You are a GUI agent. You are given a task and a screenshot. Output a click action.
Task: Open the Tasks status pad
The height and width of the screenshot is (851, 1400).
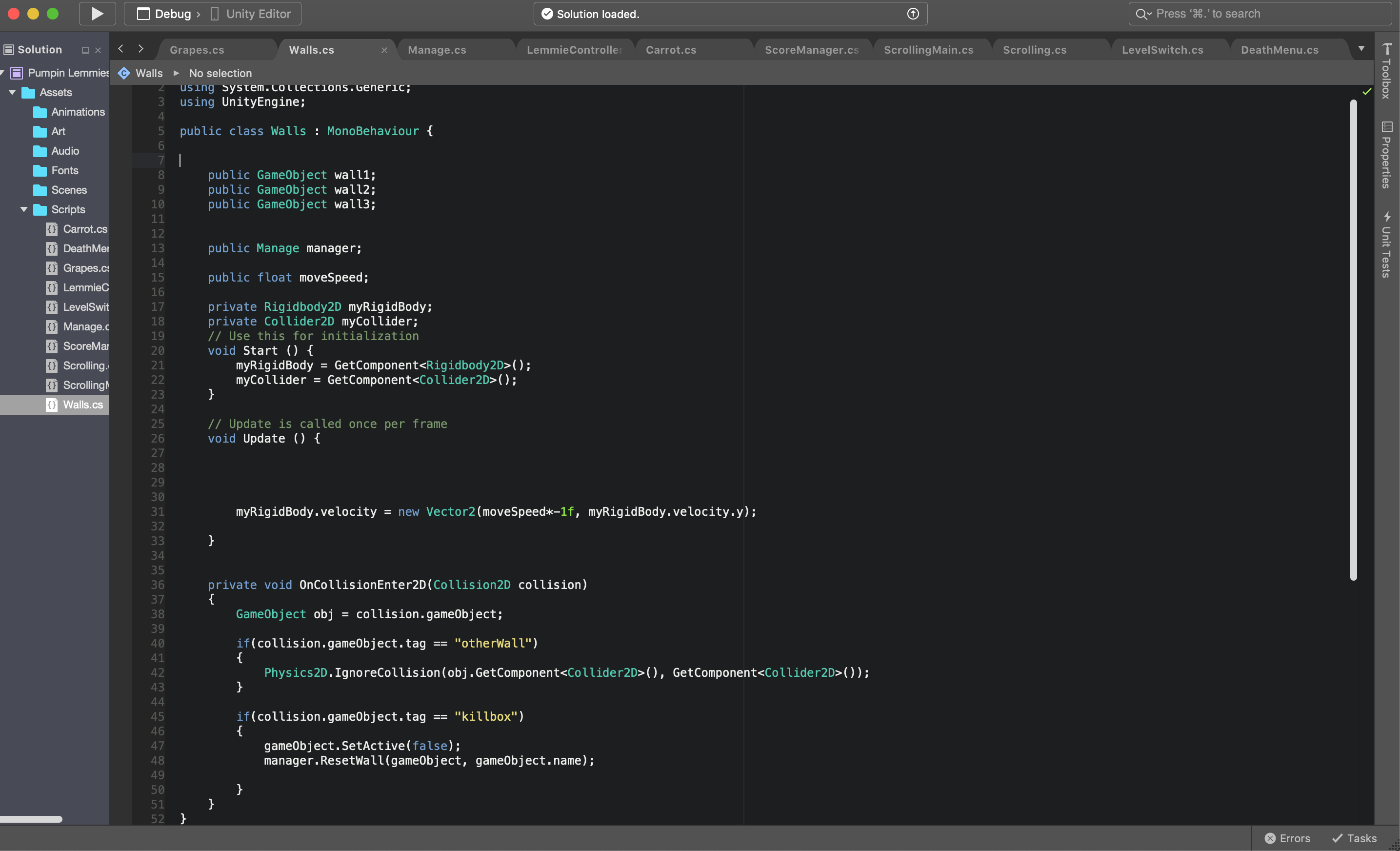tap(1354, 838)
